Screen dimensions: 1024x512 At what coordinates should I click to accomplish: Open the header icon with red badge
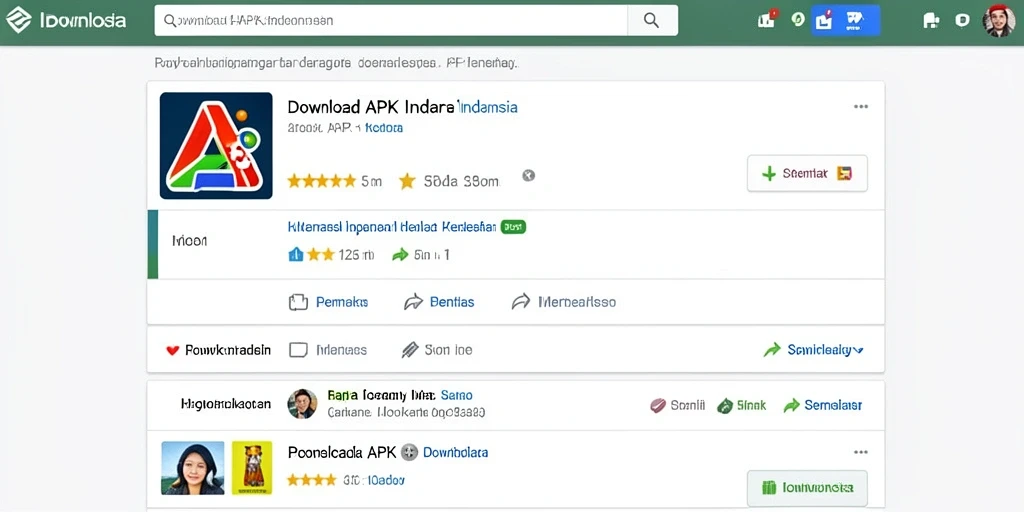(x=767, y=20)
